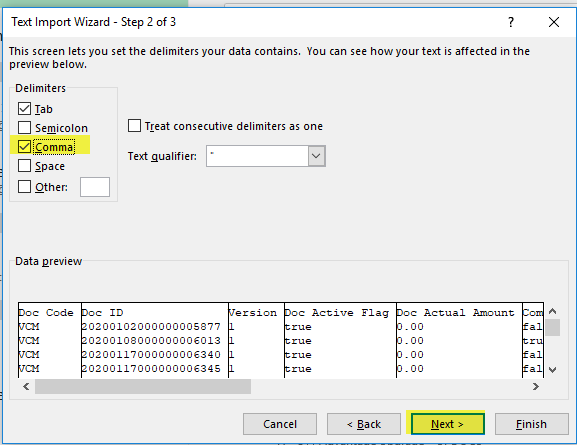Click Doc ID value 20200117000000006340
Viewport: 577px width, 445px height.
pos(151,354)
